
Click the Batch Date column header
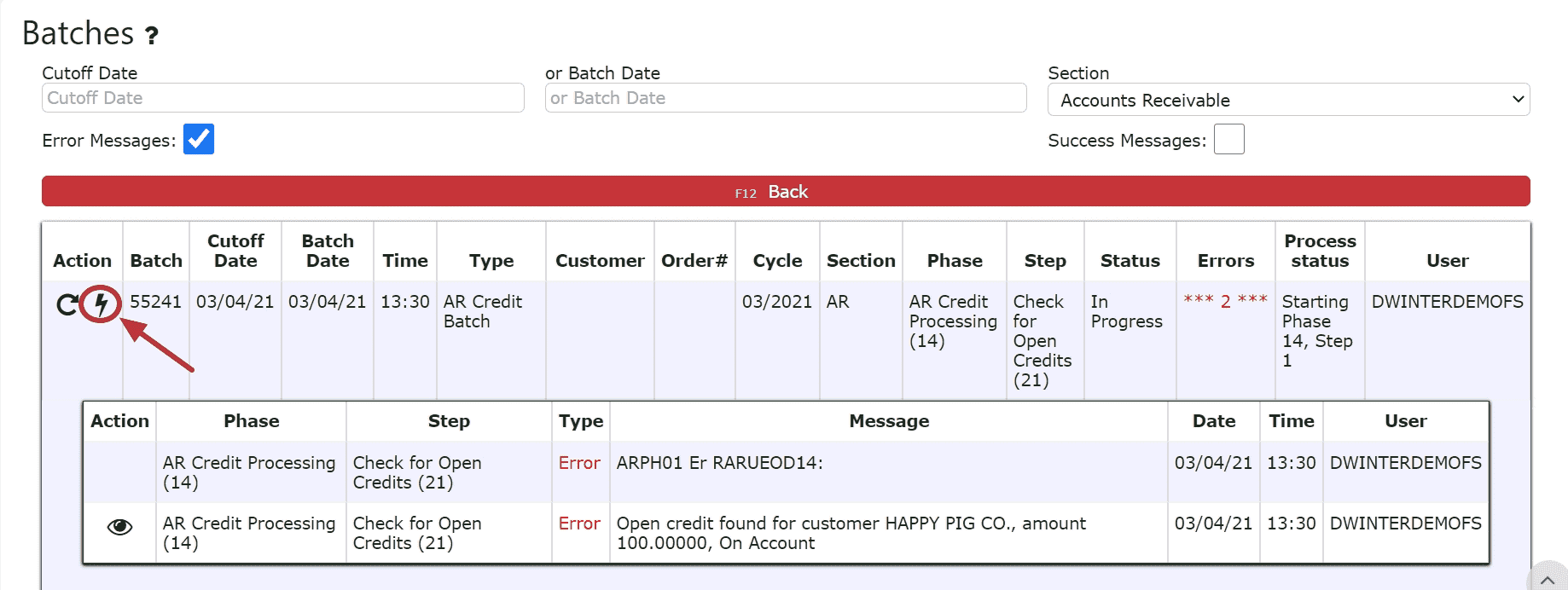[x=328, y=251]
